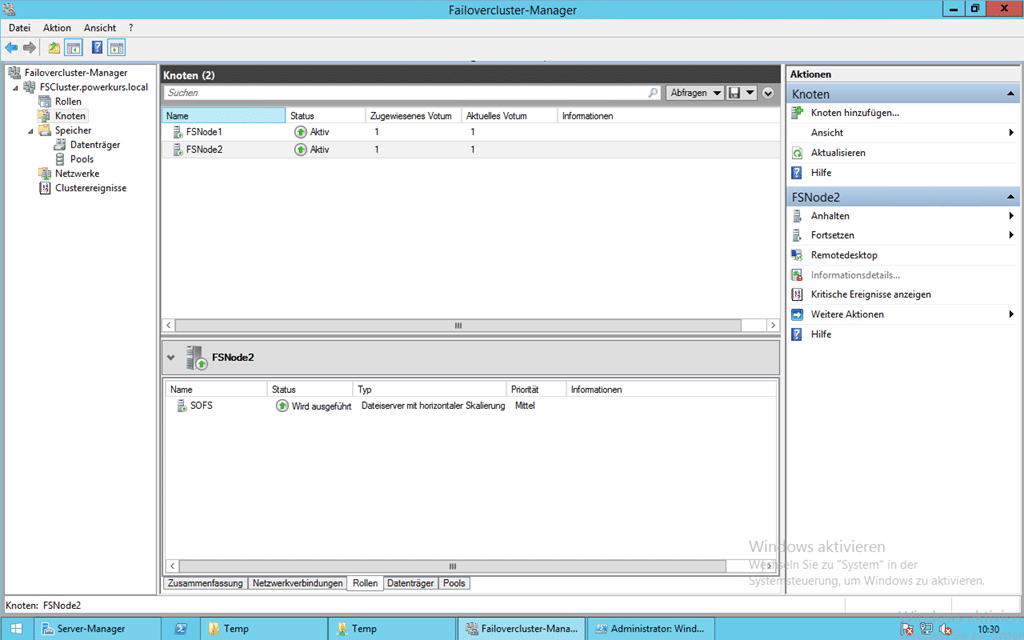The image size is (1024, 640).
Task: Select Netzwerke in the tree
Action: coord(77,174)
